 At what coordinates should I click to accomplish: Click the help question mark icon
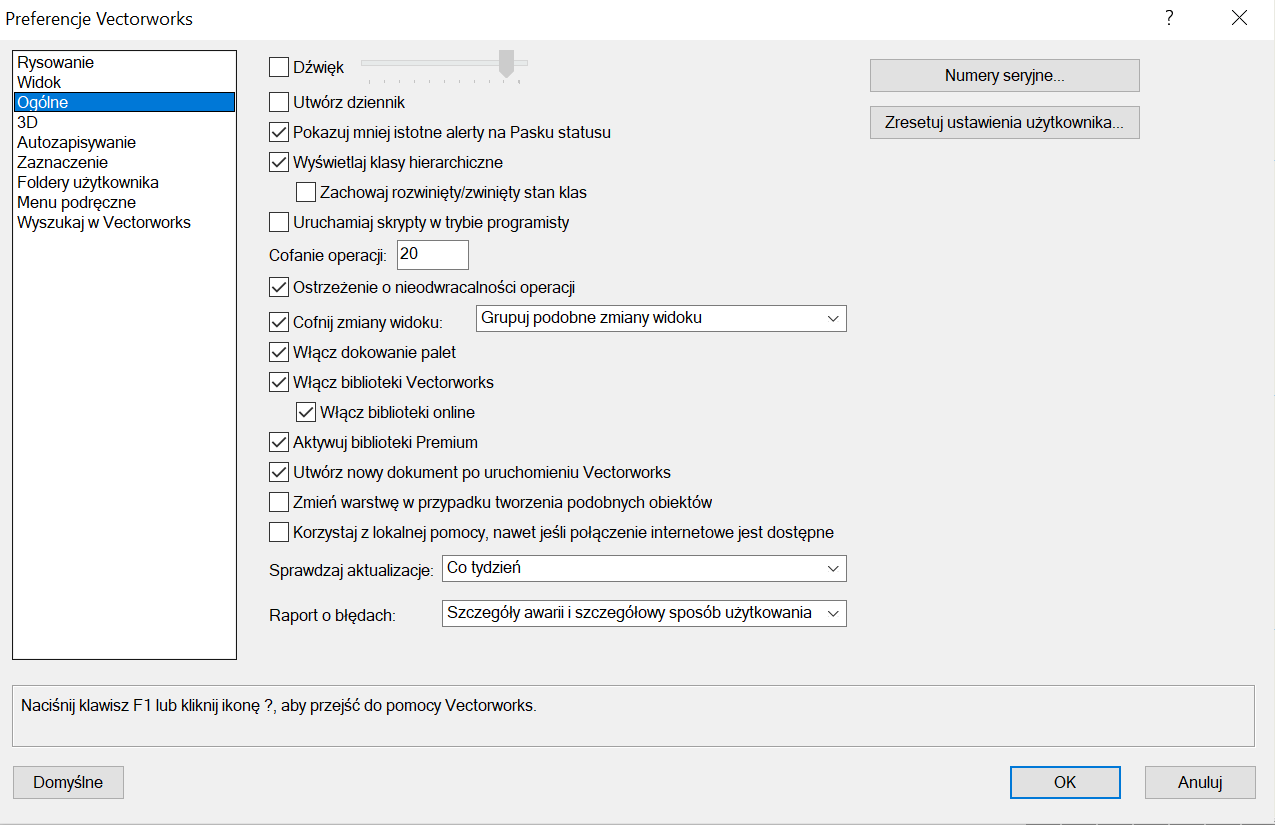[1169, 18]
